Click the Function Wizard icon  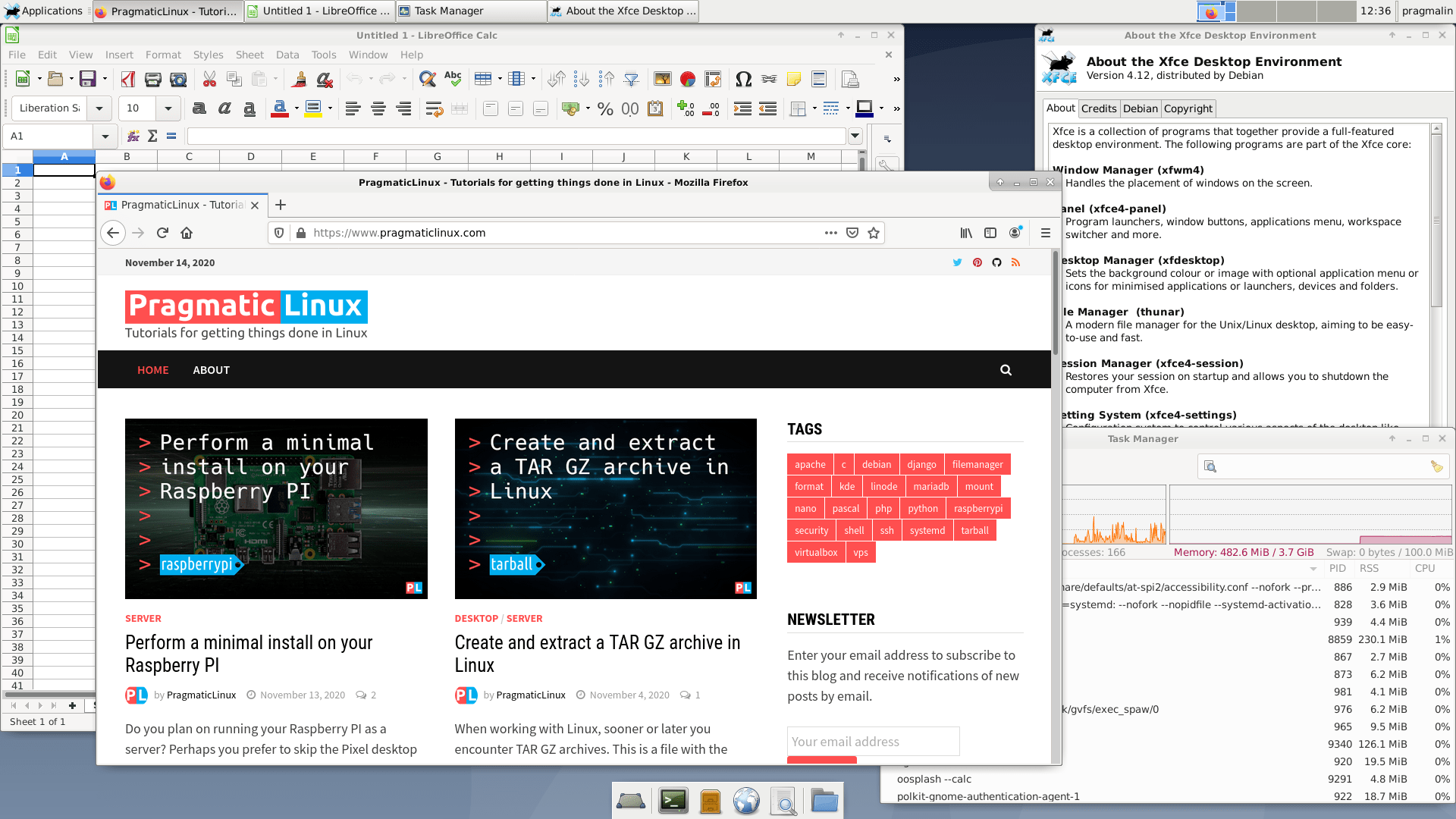[133, 136]
